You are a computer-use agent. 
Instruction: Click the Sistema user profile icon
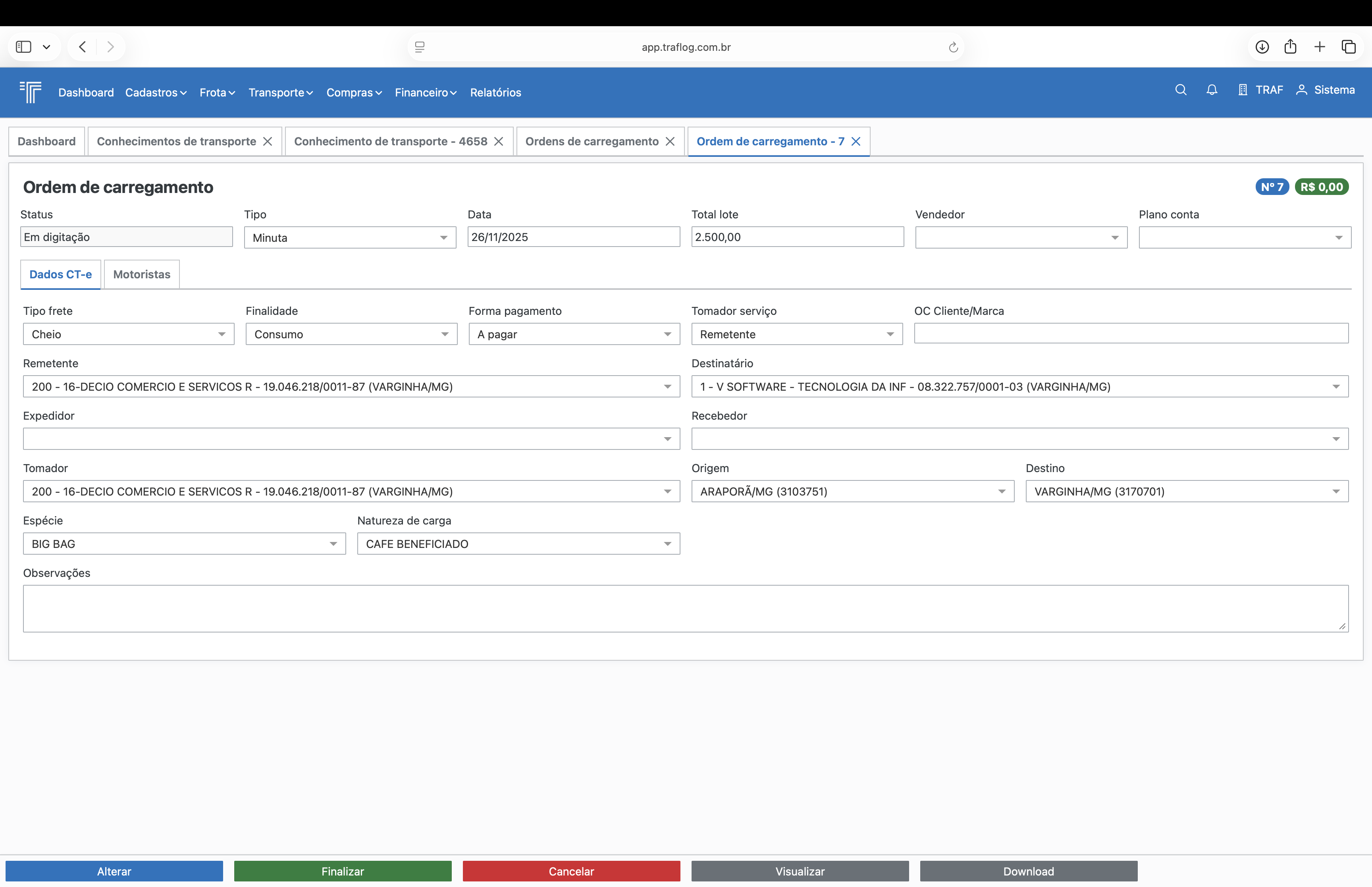pyautogui.click(x=1301, y=90)
